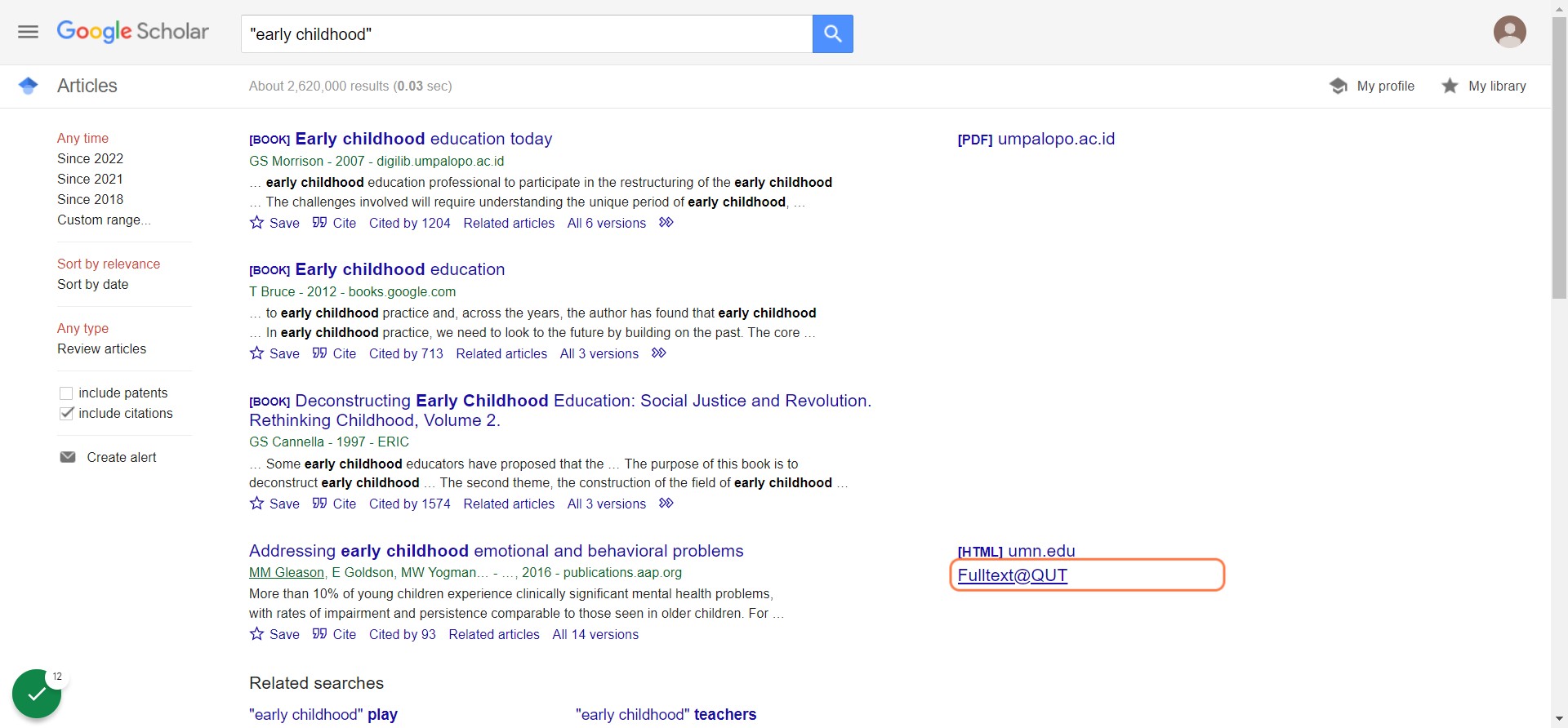Screen dimensions: 1568x728
Task: Click the Create alert envelope icon
Action: tap(68, 457)
